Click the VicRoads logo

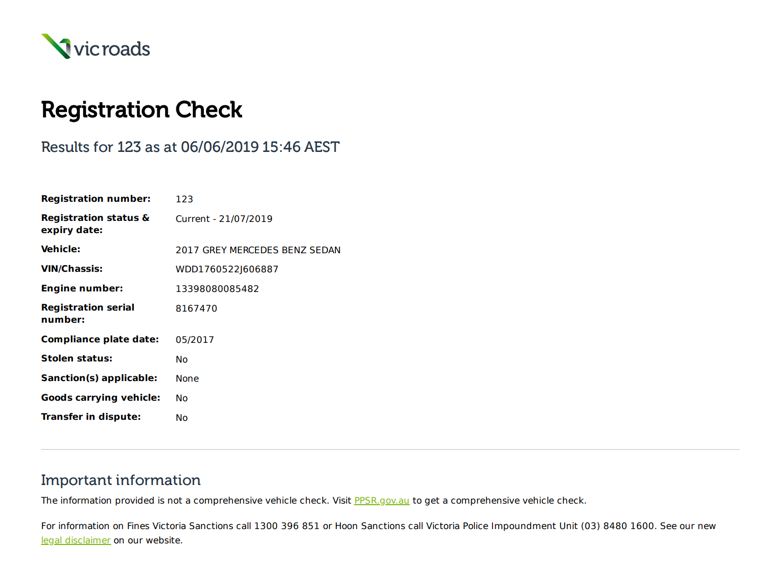point(95,47)
